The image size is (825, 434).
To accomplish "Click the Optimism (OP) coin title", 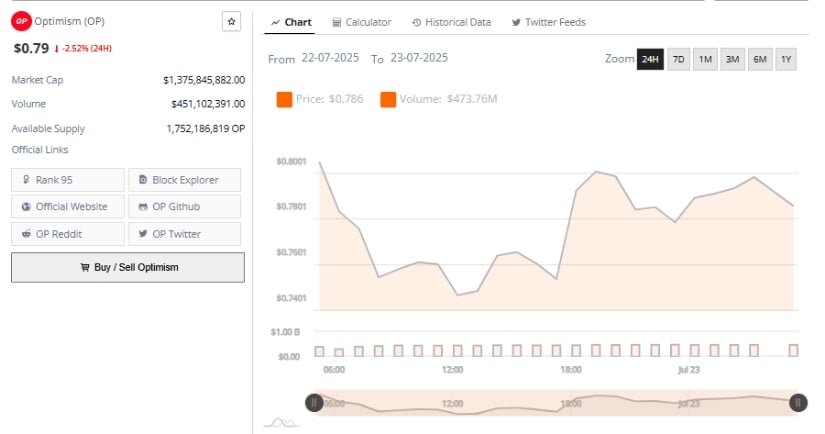I will coord(69,22).
